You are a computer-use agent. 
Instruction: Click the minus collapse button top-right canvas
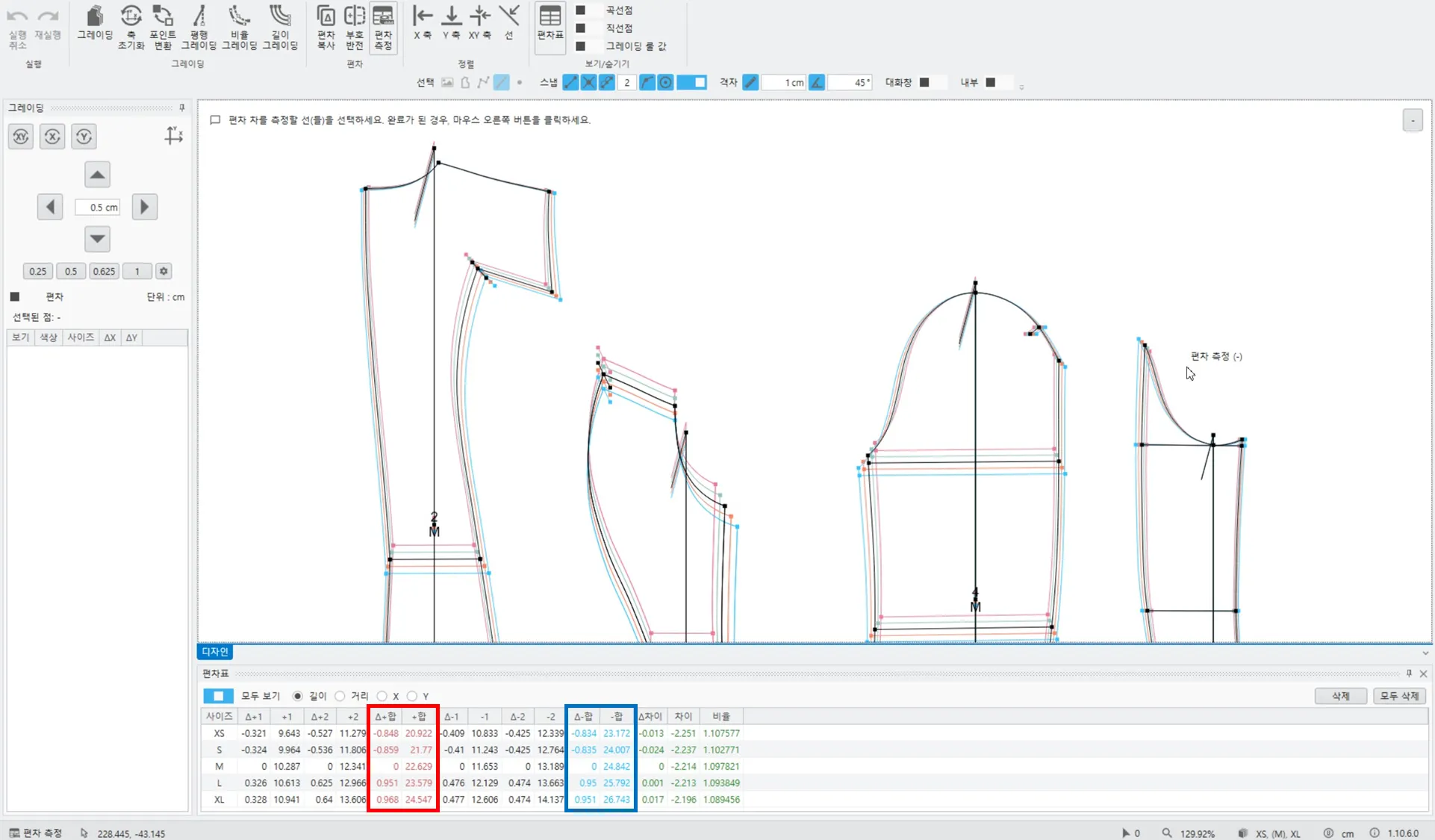tap(1413, 120)
